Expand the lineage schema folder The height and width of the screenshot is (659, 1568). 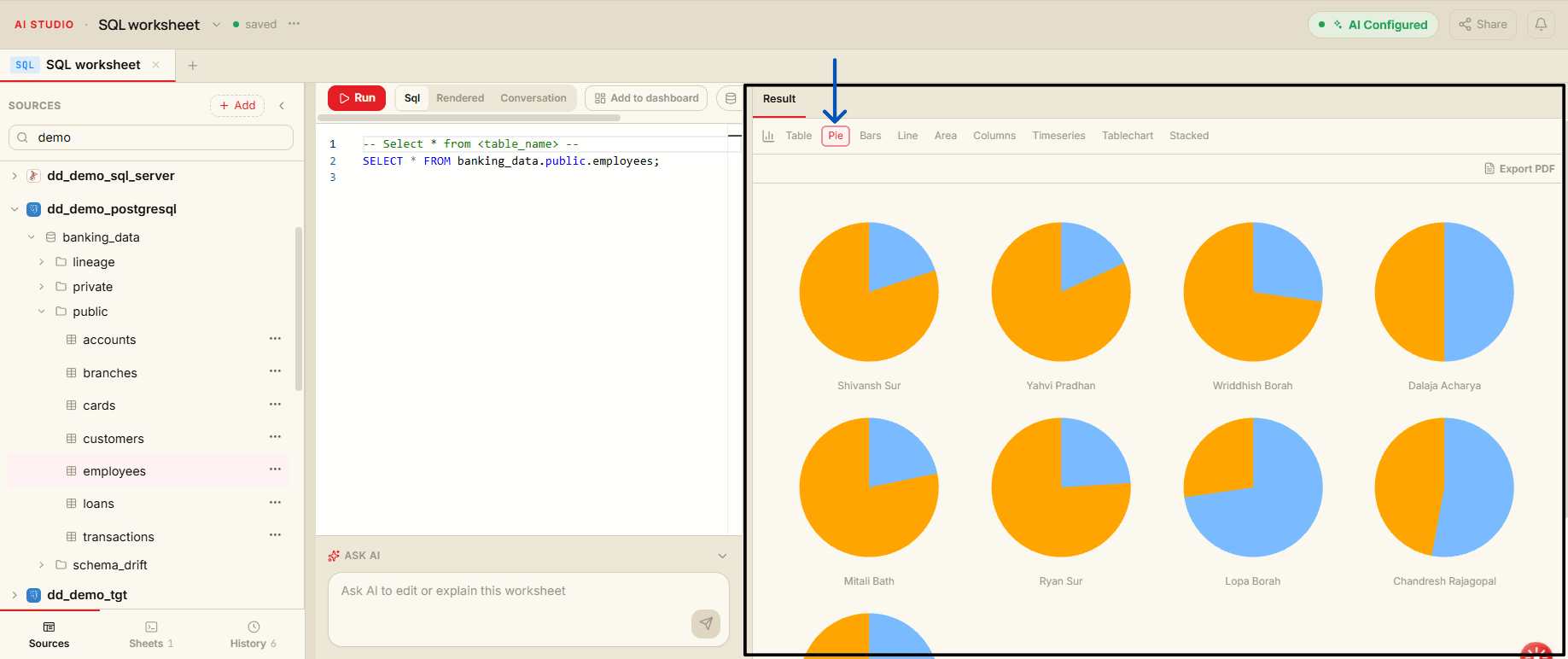tap(41, 262)
